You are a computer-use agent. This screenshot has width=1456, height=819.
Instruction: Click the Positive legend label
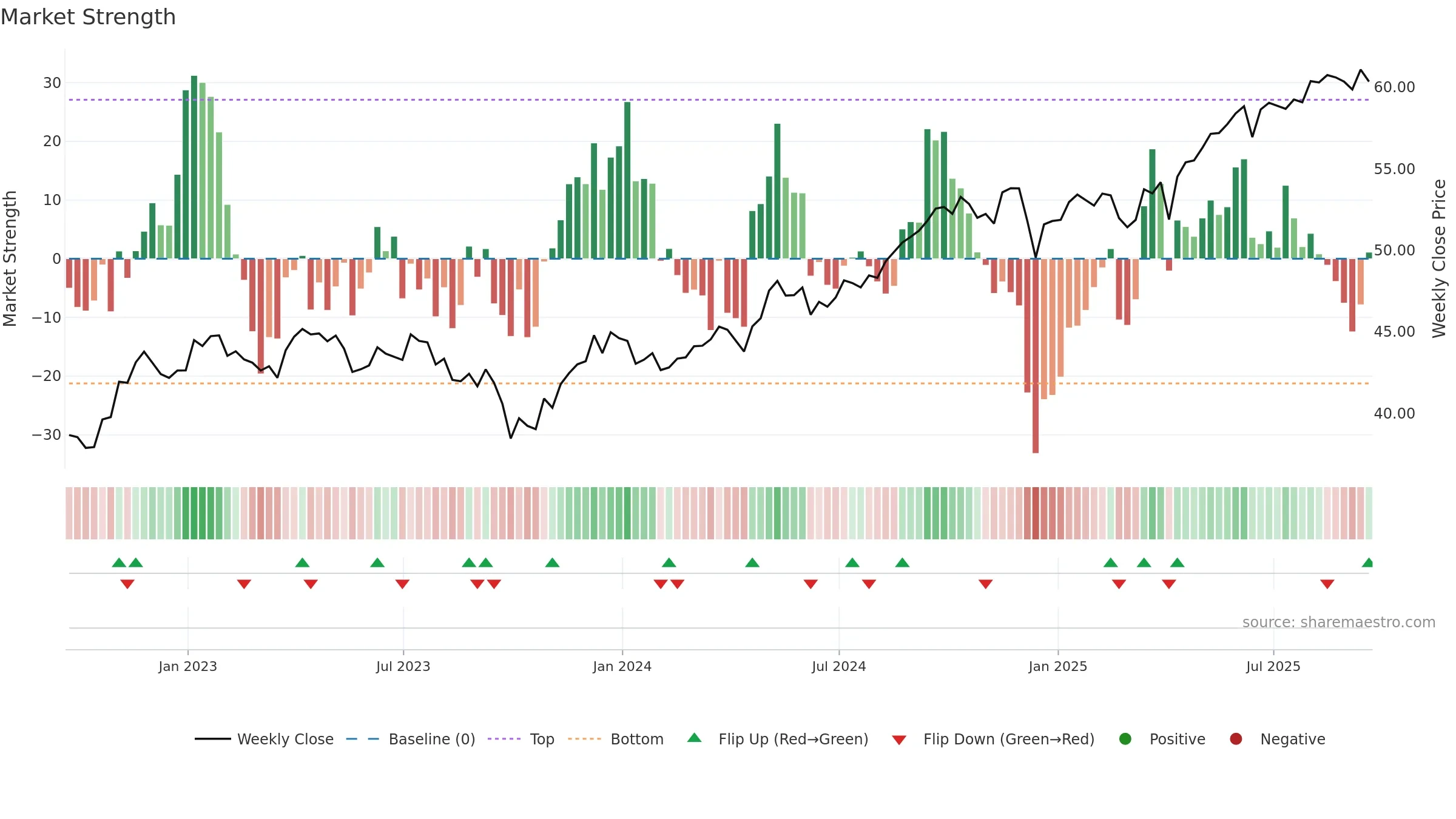tap(1177, 739)
